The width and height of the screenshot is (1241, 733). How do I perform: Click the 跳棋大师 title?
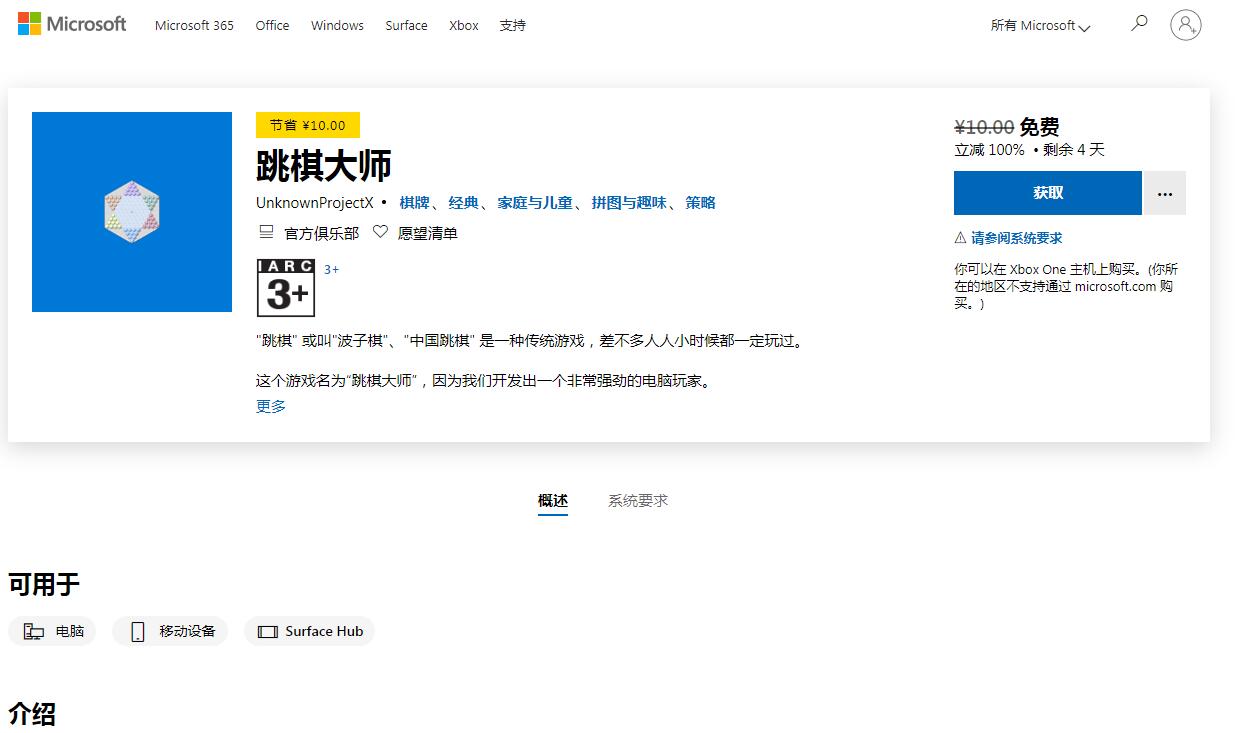pos(324,166)
